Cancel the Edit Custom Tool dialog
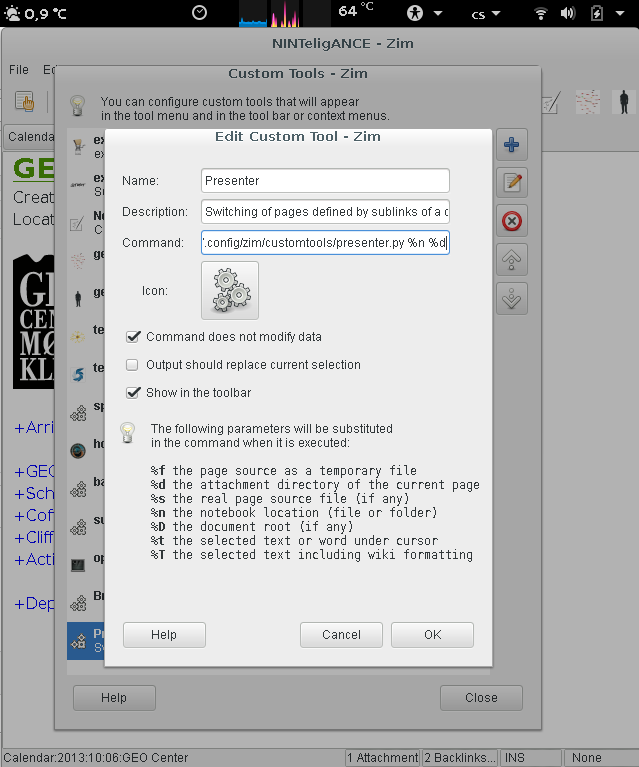 (x=341, y=635)
